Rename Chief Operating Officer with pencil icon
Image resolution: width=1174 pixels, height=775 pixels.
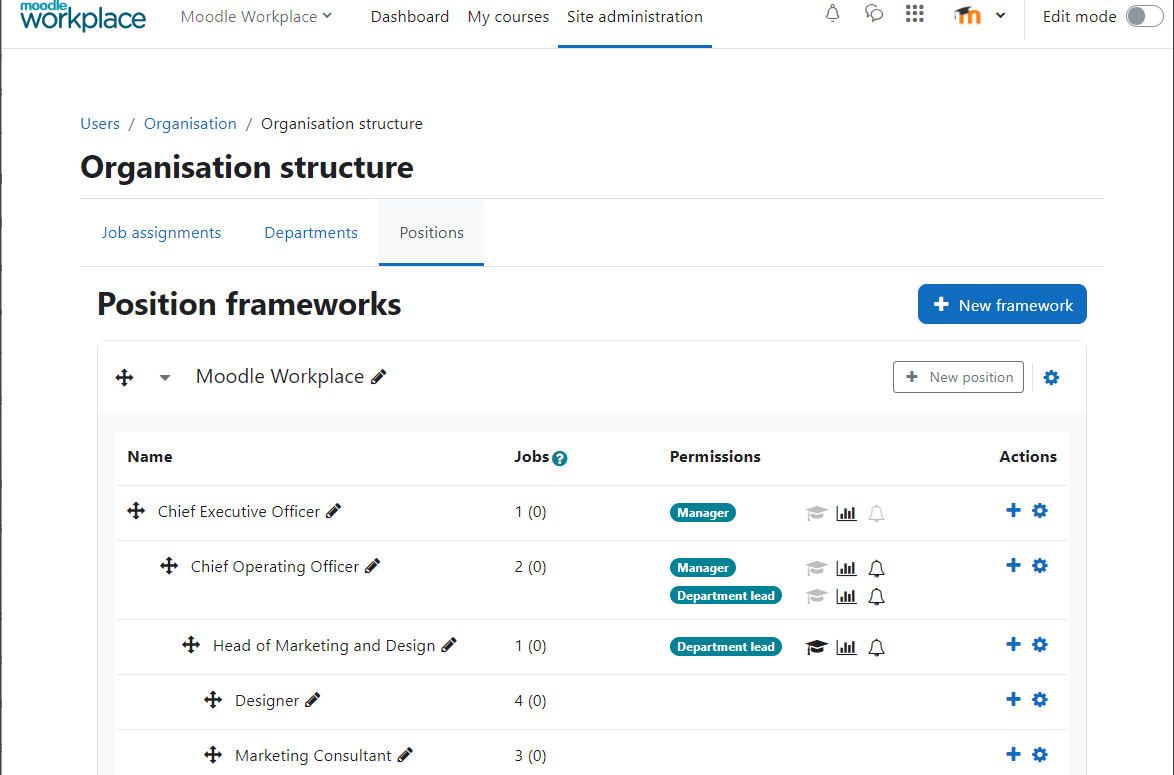[x=372, y=566]
